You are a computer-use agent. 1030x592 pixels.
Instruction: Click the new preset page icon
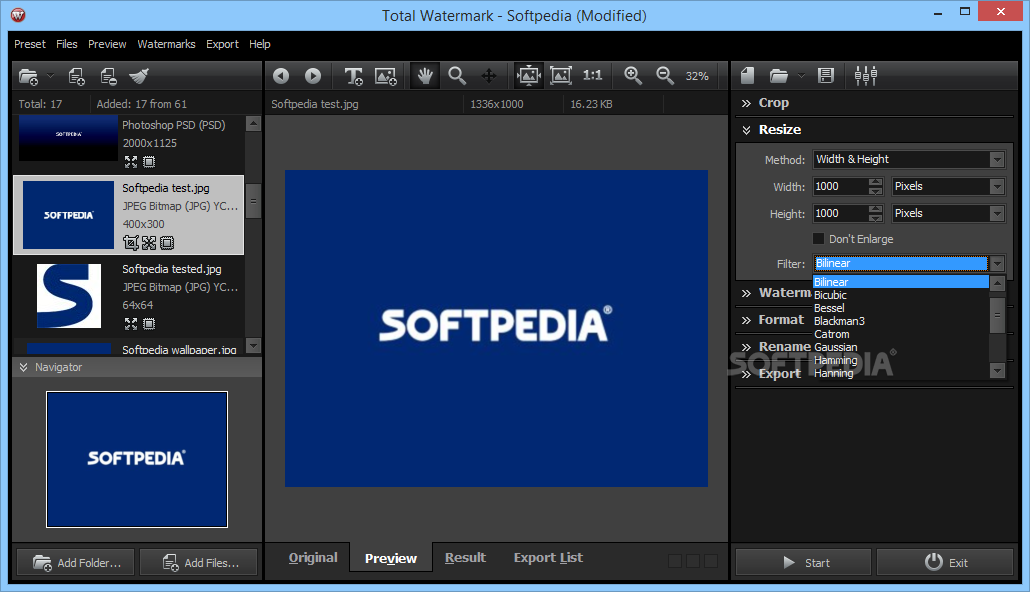click(x=748, y=76)
